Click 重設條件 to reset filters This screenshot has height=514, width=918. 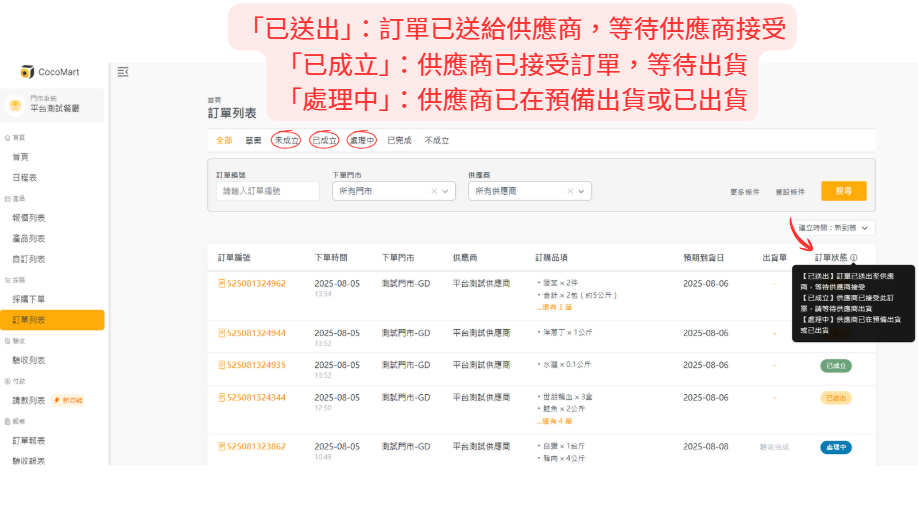790,192
